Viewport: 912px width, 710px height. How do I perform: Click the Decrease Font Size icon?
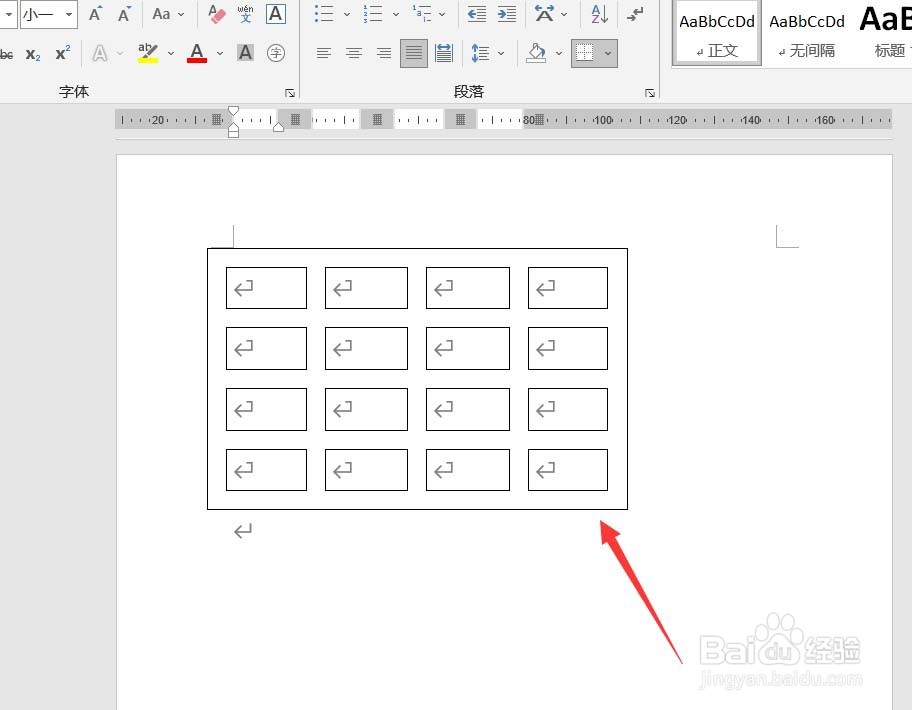point(123,14)
